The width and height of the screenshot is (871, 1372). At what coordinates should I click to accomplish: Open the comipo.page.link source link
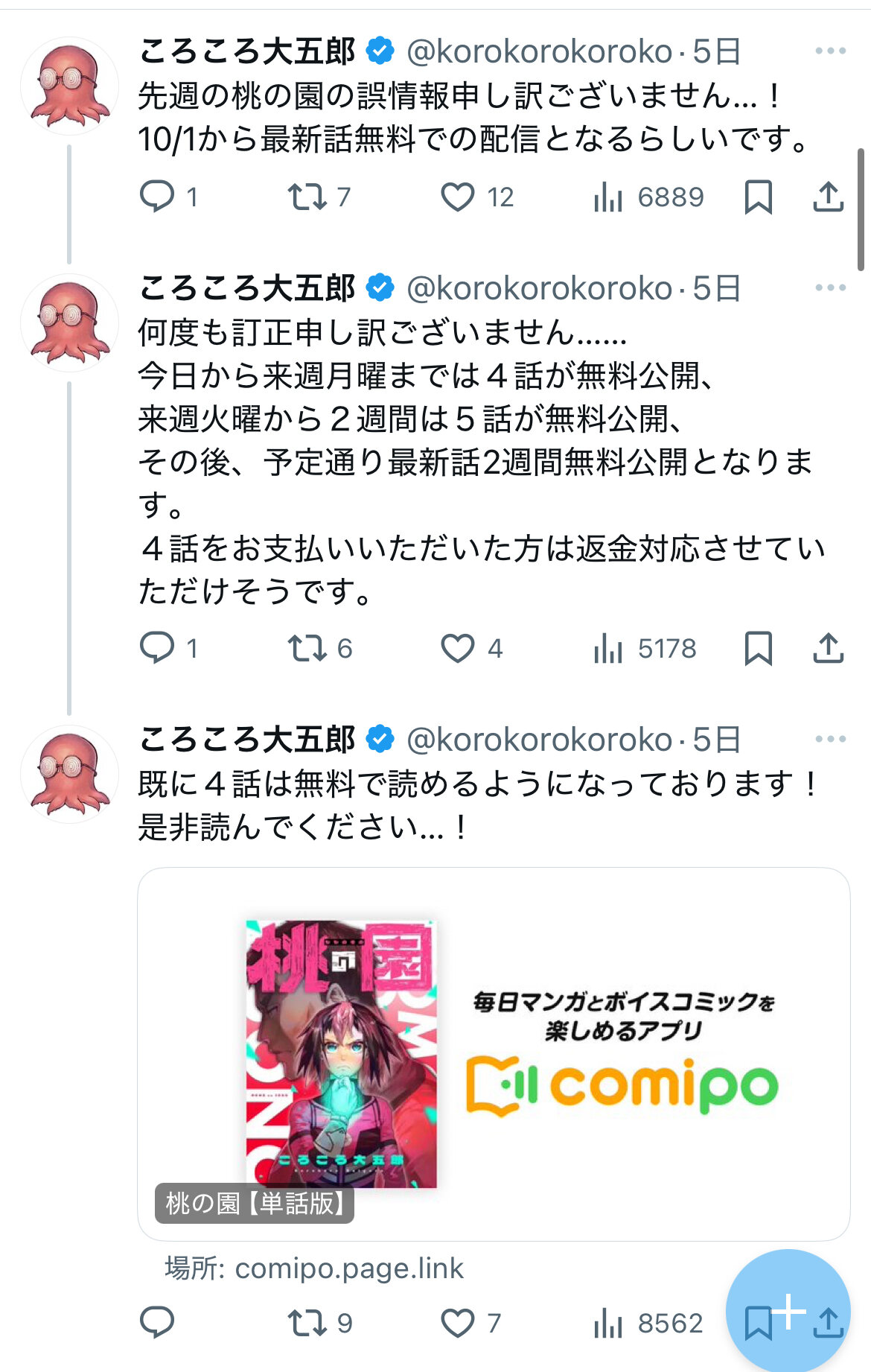tap(314, 1268)
